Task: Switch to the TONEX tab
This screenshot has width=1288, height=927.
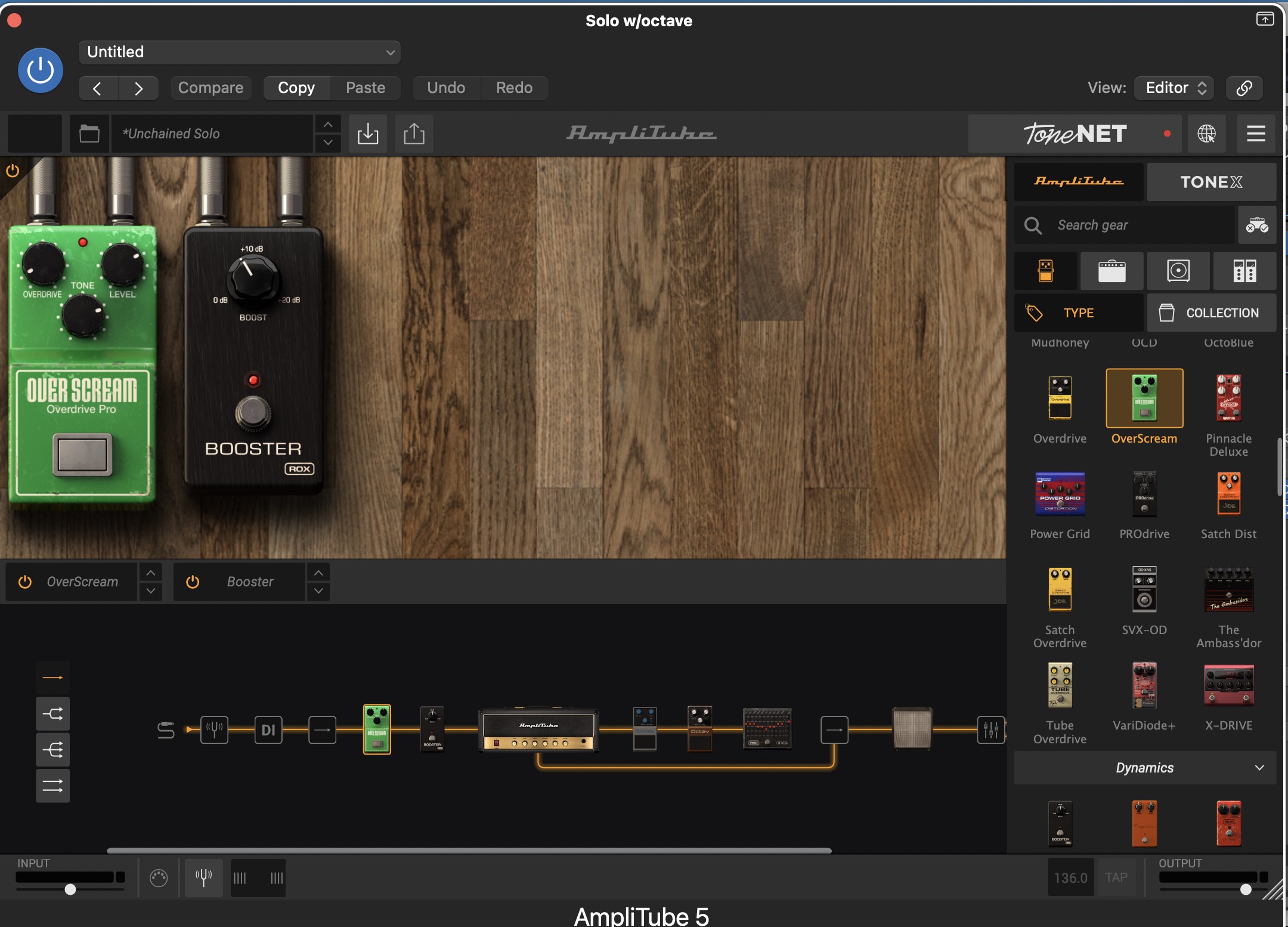Action: pos(1211,182)
